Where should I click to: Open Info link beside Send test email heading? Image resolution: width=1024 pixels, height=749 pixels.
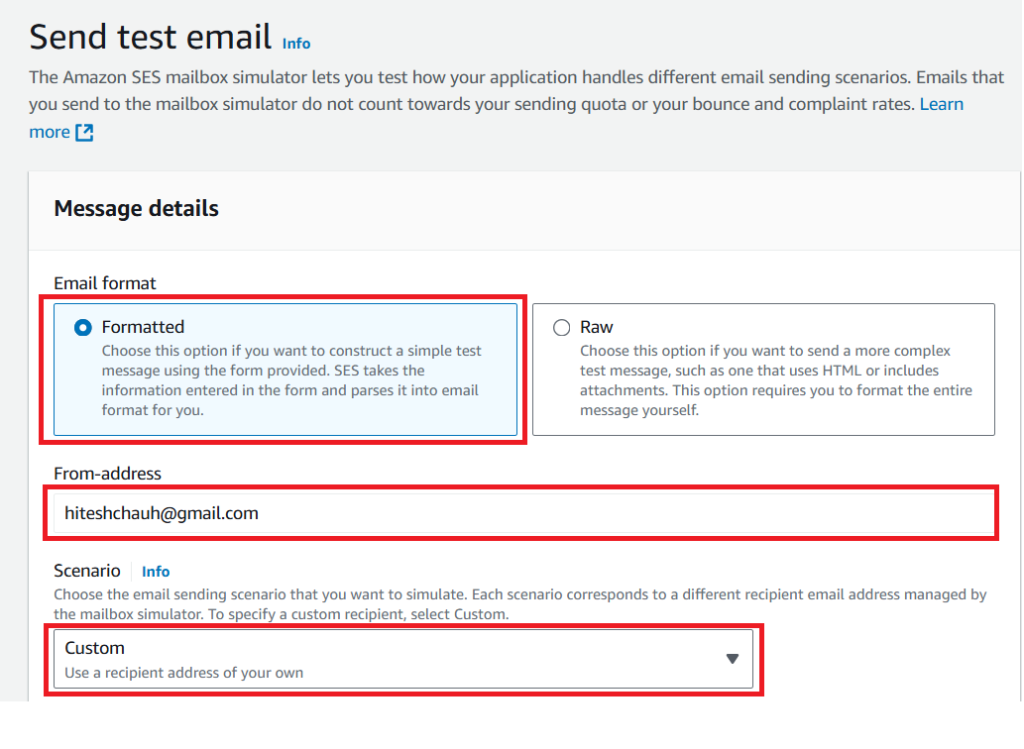296,44
